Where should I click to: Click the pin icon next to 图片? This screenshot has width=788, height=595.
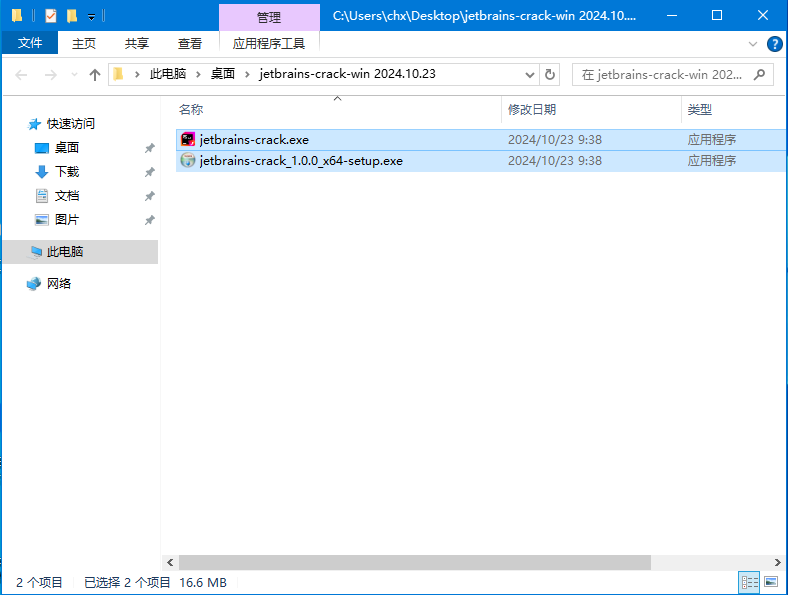149,220
